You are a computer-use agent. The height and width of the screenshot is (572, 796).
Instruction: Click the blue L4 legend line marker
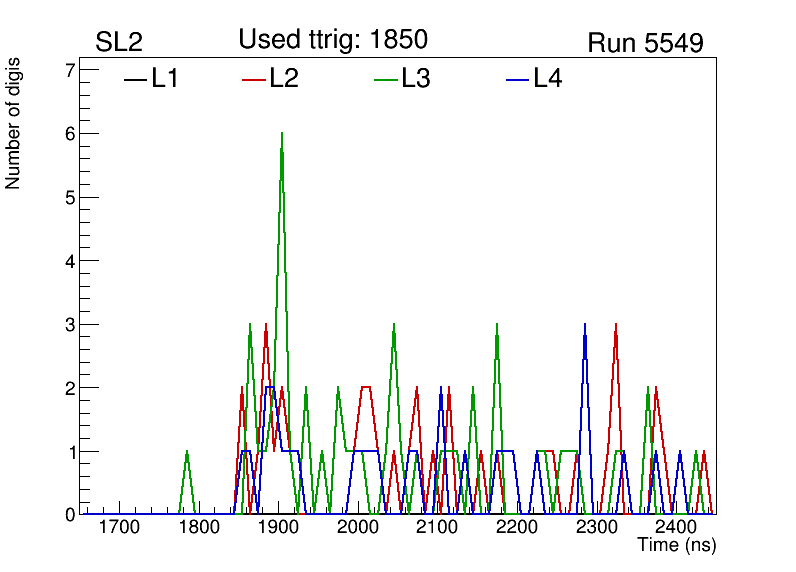(x=517, y=80)
